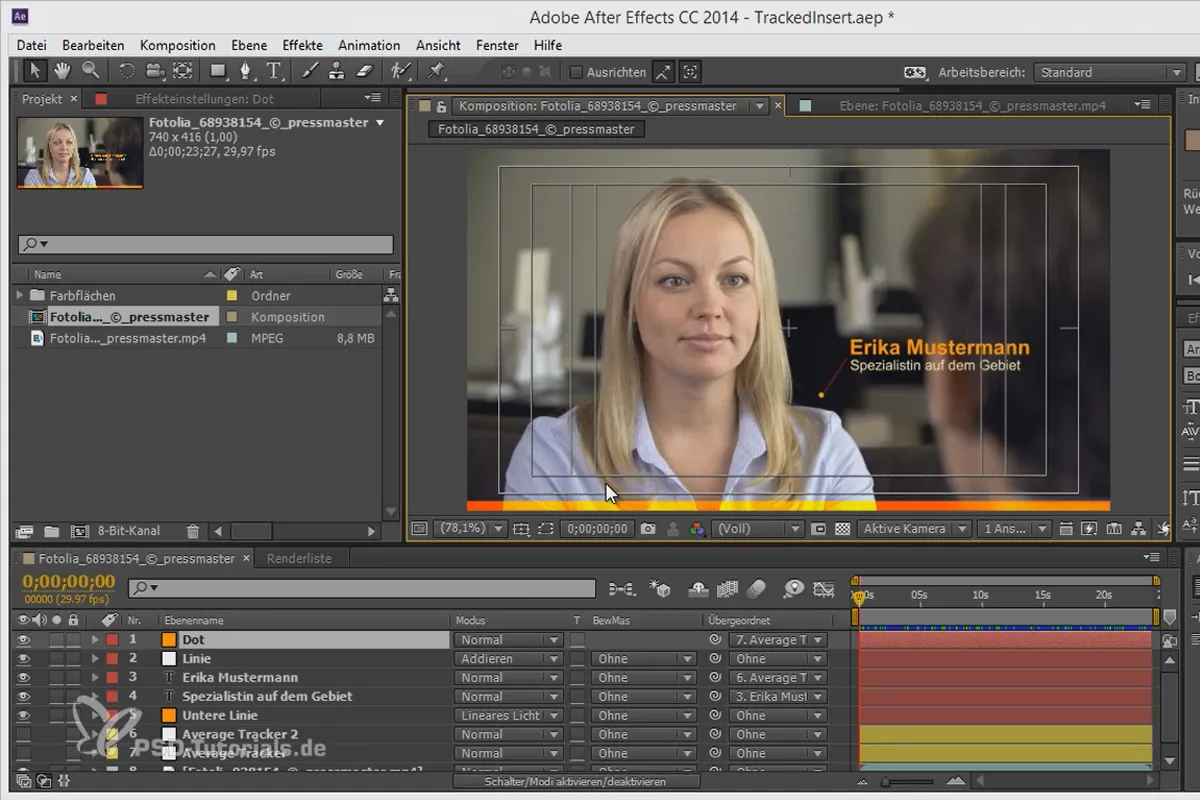The width and height of the screenshot is (1200, 800).
Task: Click the show channel RGB circles icon
Action: click(x=699, y=529)
